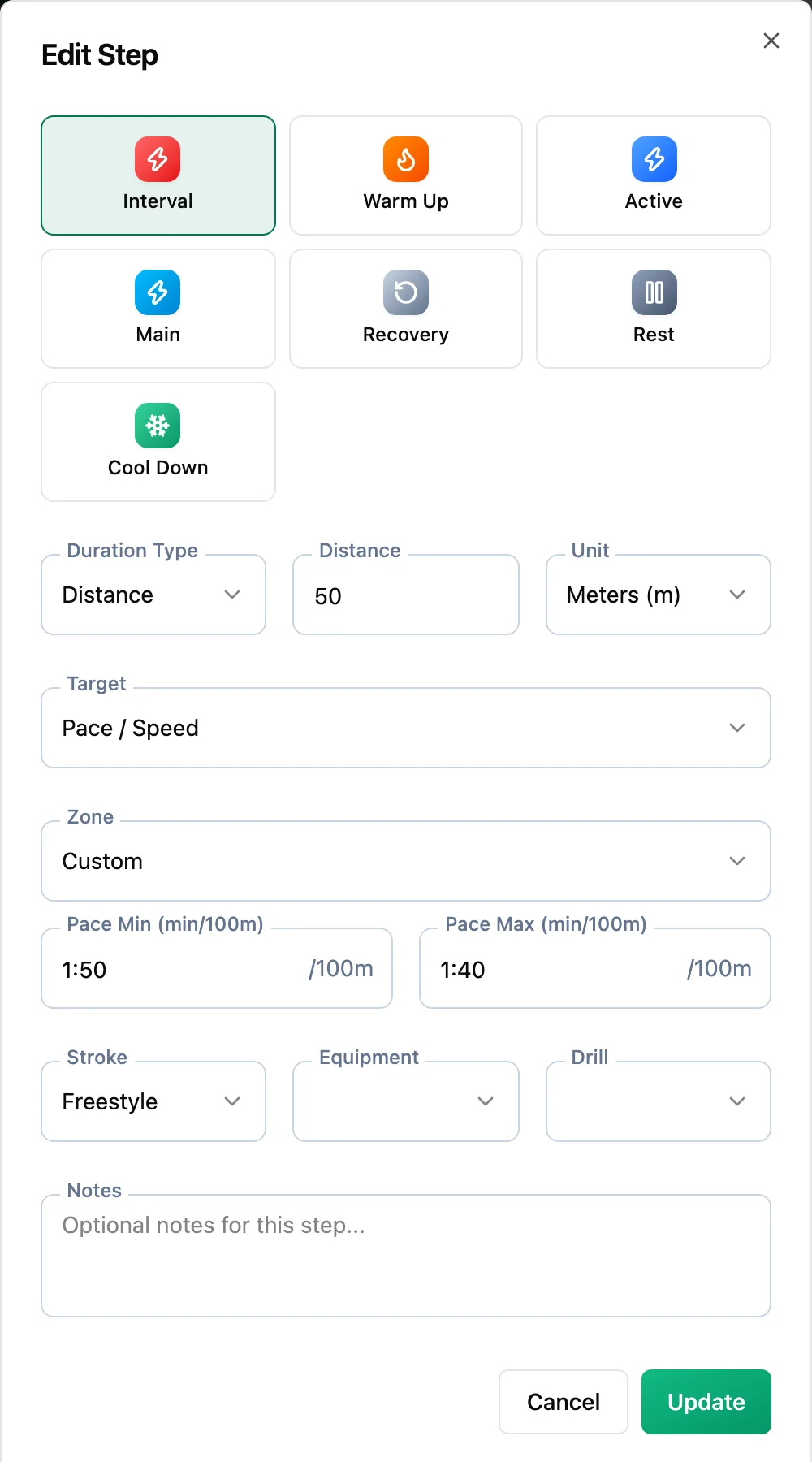Screen dimensions: 812x1462
Task: Expand the Unit Meters dropdown
Action: point(659,595)
